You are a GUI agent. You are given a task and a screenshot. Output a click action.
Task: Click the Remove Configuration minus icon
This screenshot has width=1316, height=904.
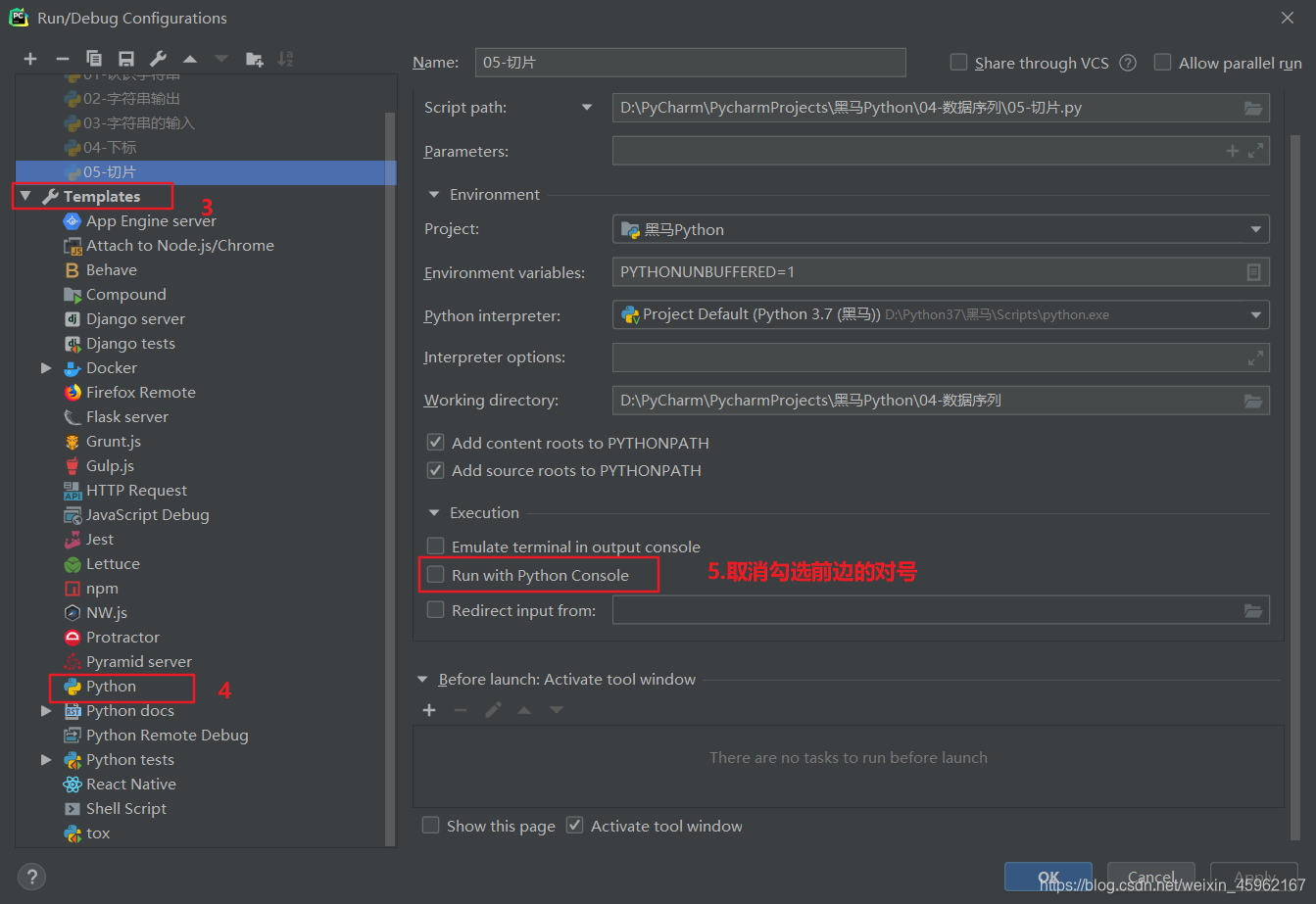coord(62,59)
